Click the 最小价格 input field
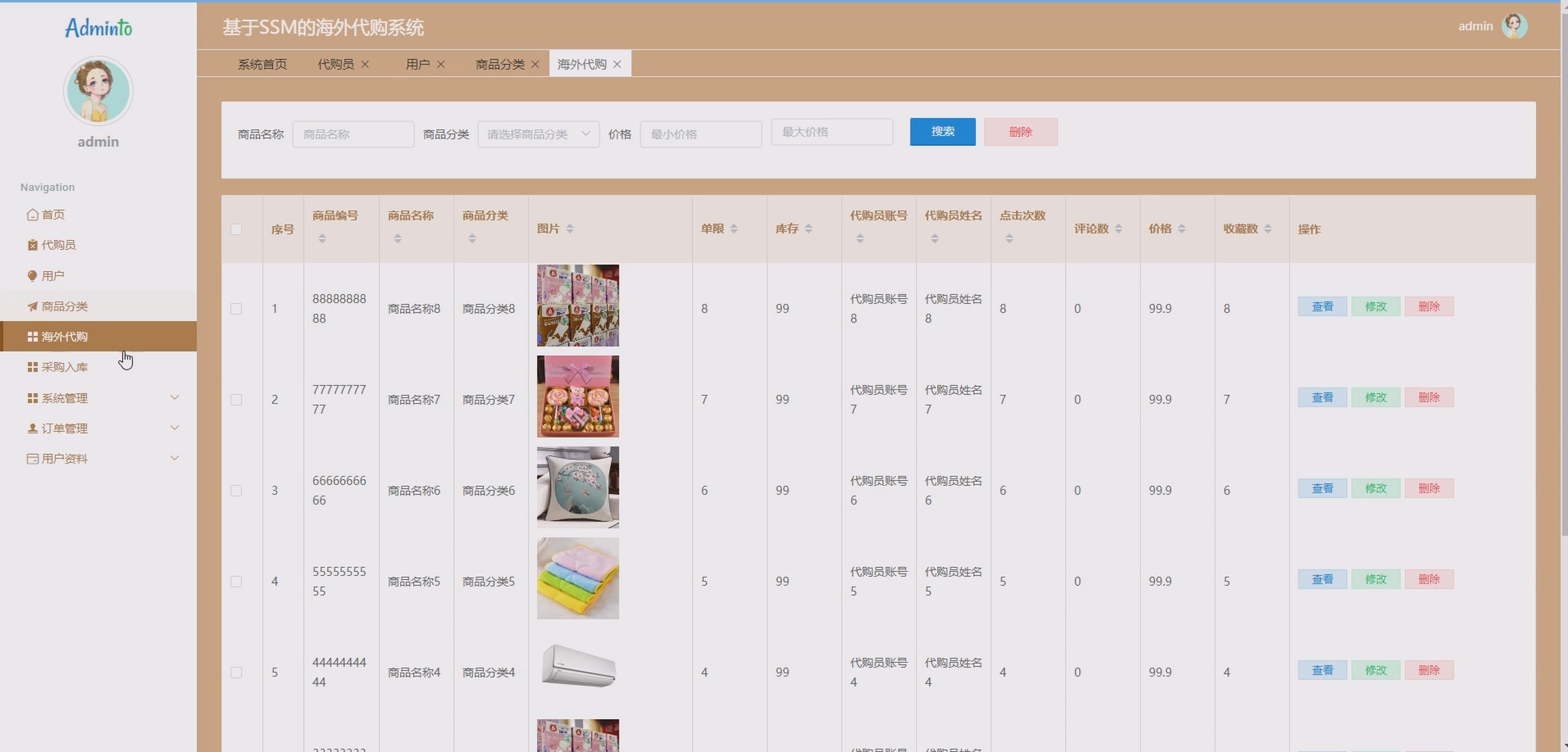1568x752 pixels. coord(700,134)
